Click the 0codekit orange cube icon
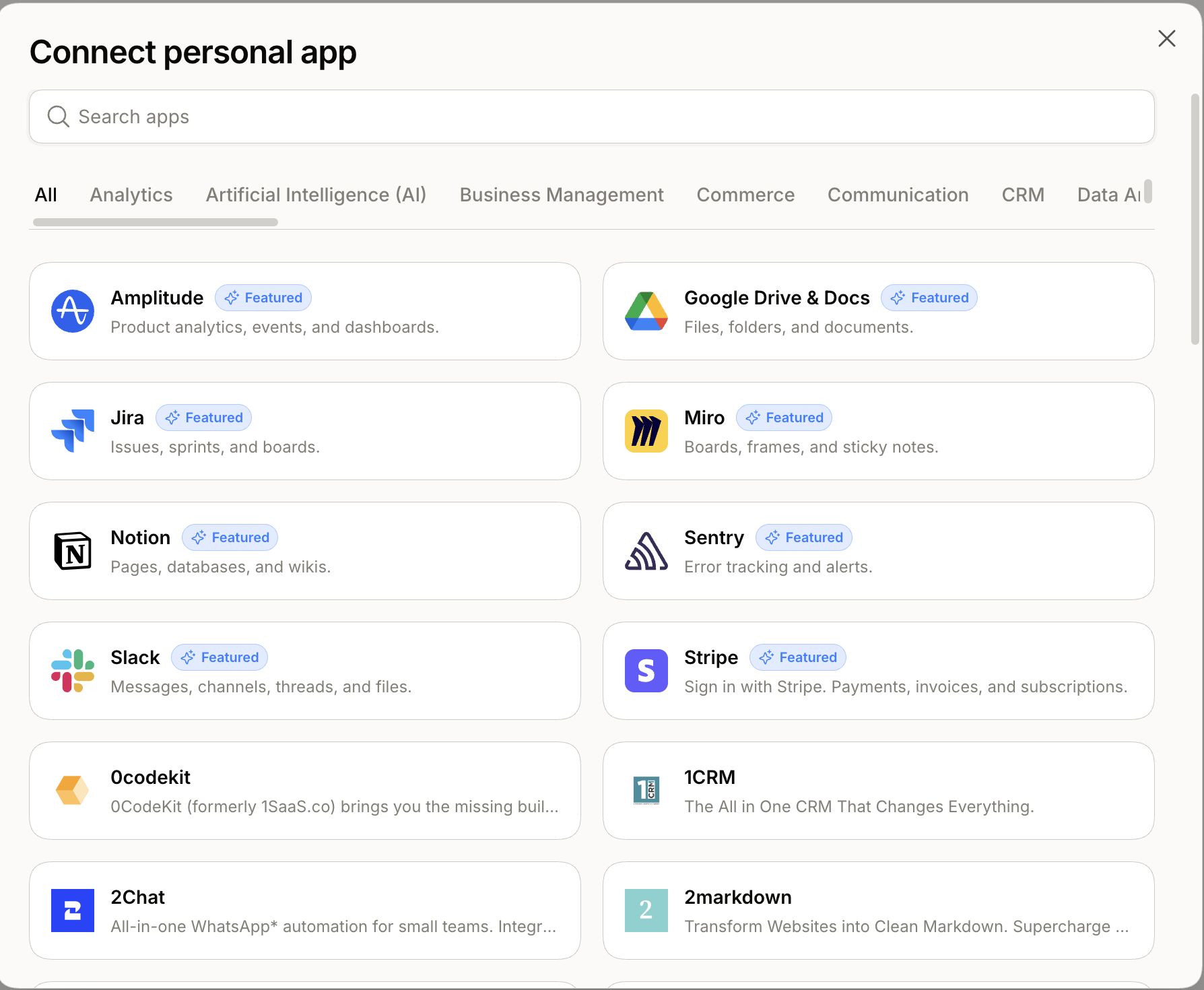Viewport: 1204px width, 990px height. click(x=73, y=791)
